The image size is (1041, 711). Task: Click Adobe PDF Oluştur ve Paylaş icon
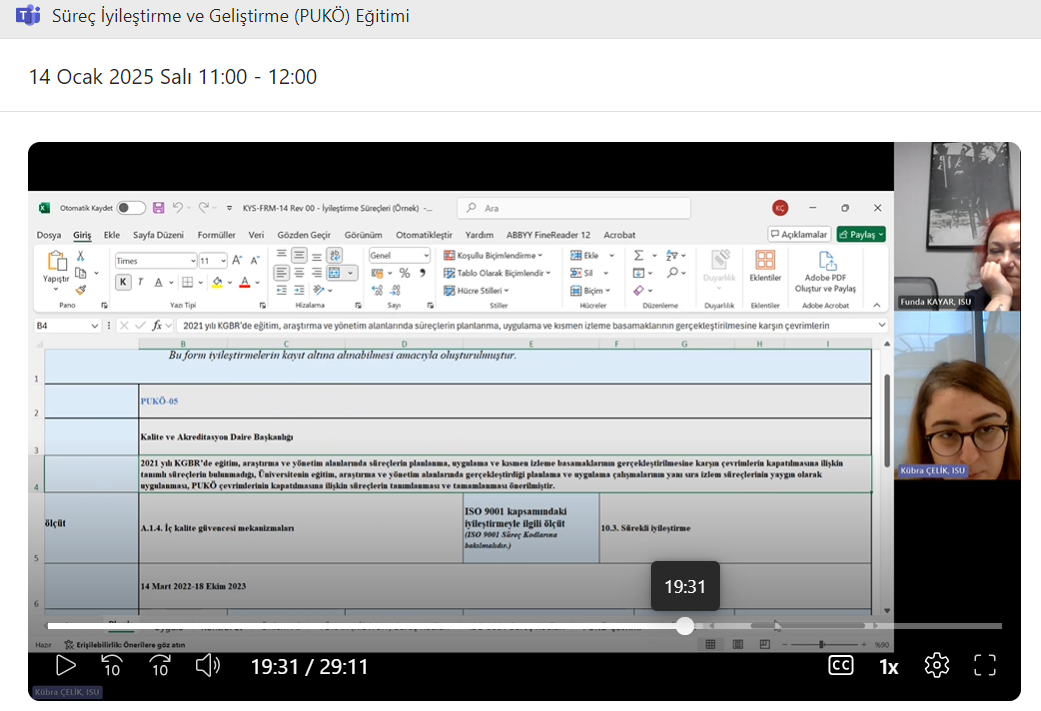[x=825, y=268]
